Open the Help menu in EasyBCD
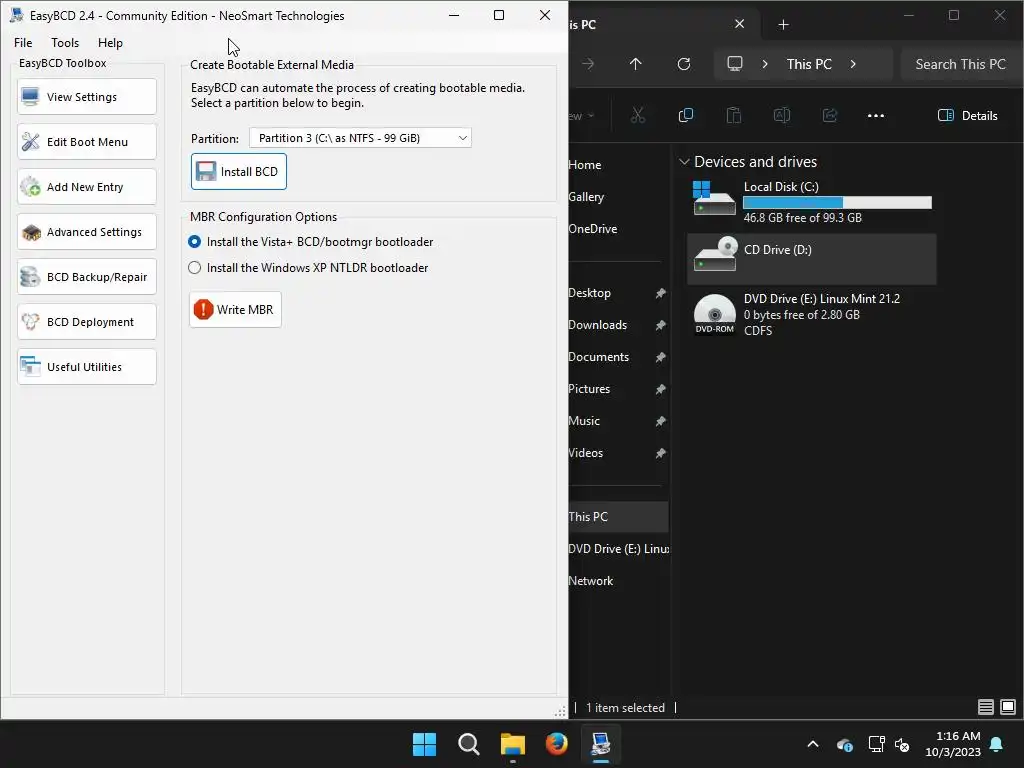The height and width of the screenshot is (768, 1024). click(110, 42)
